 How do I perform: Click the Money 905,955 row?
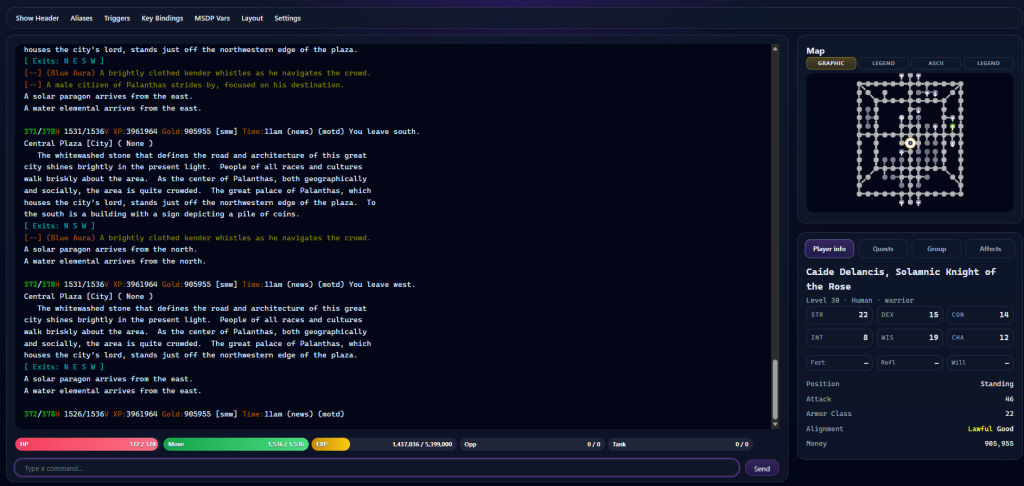coord(910,444)
